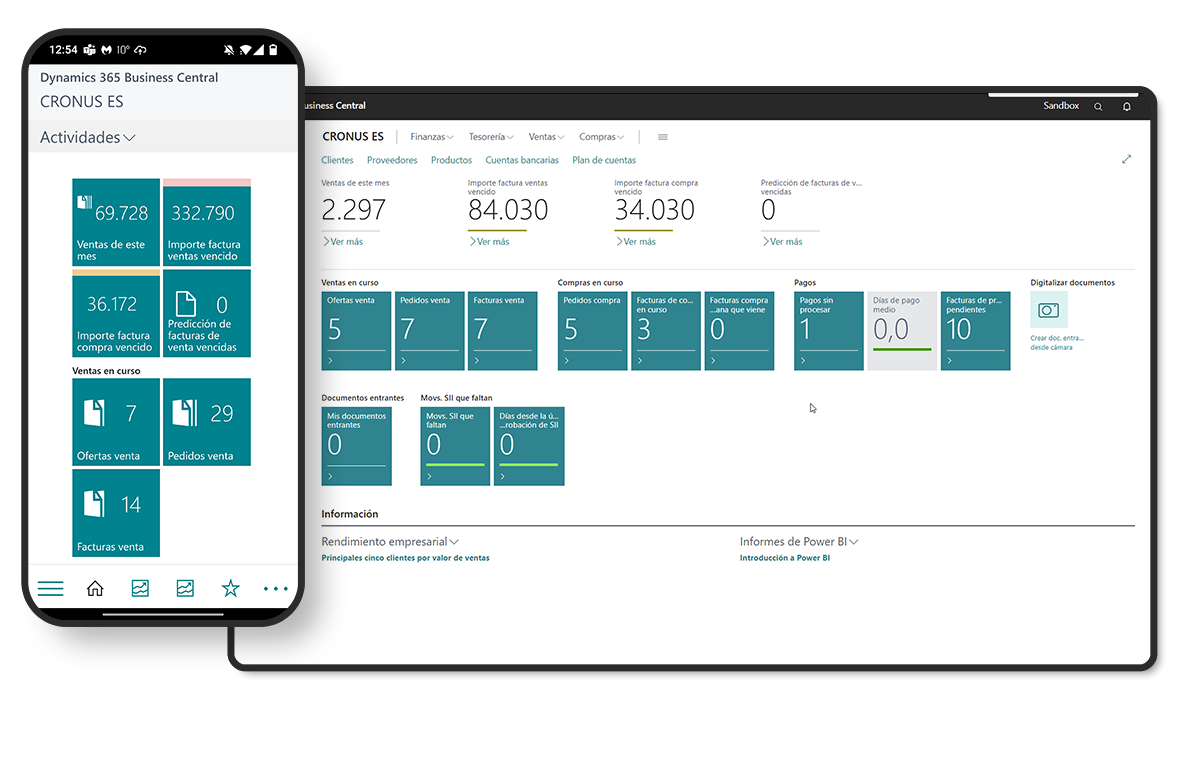Open the Clientes link
Viewport: 1200px width, 757px height.
click(x=338, y=160)
